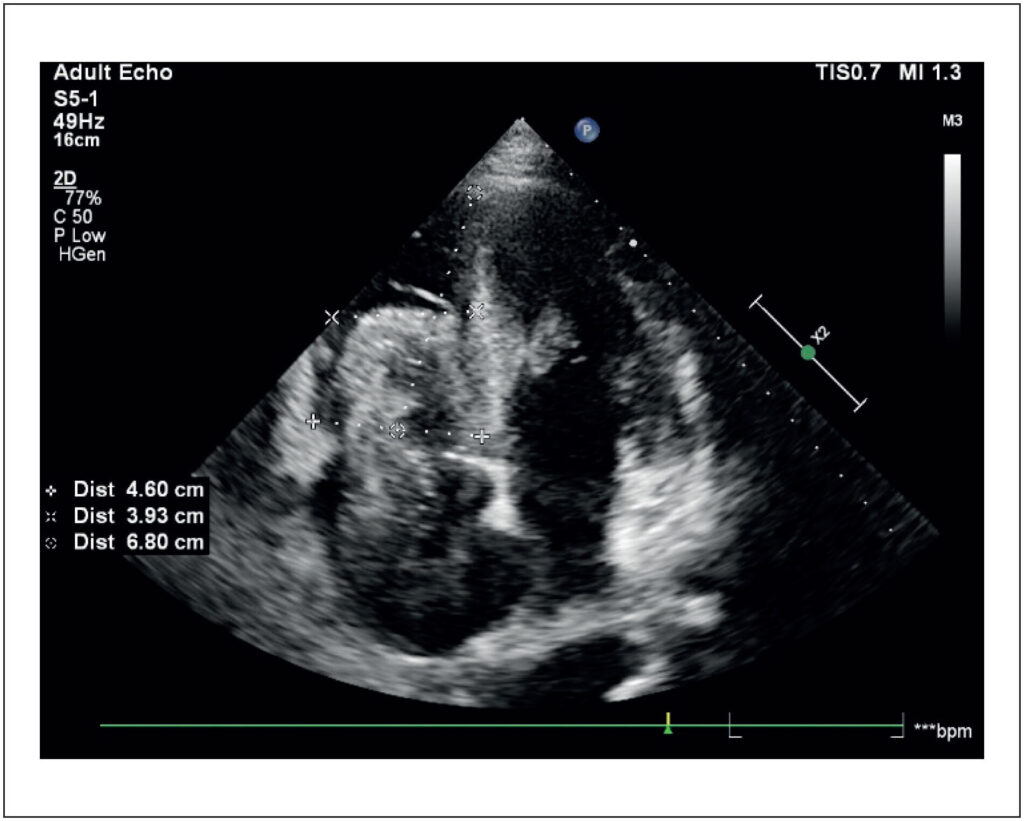Select the Dist 6.80 cm measurement result

tap(137, 542)
